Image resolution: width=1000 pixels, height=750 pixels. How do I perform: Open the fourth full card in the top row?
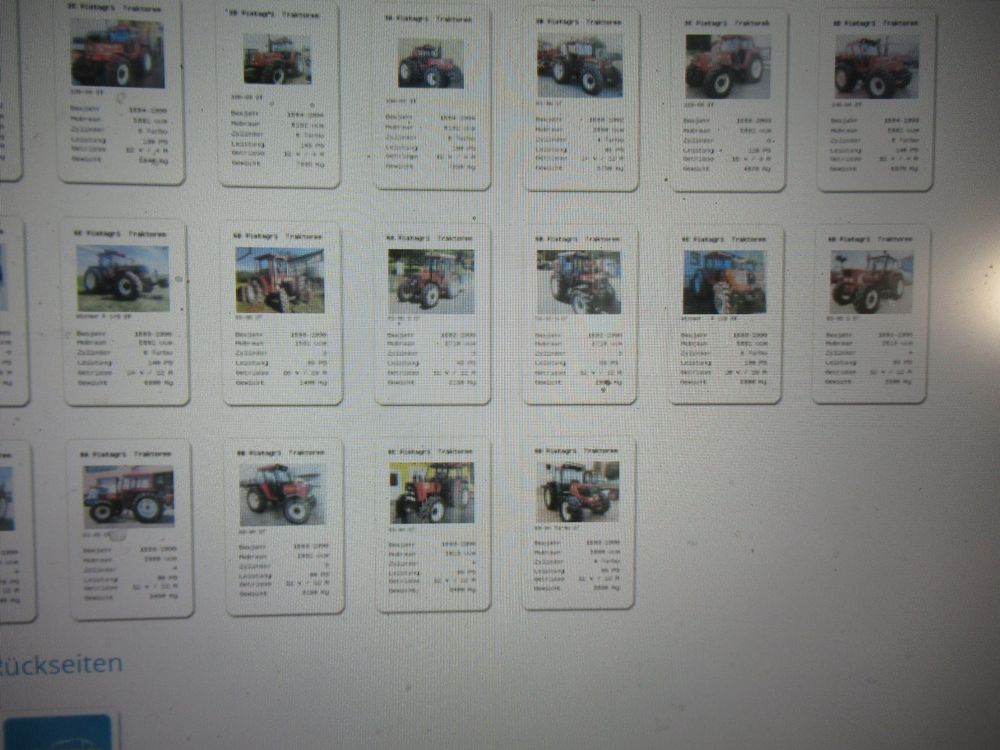coord(581,98)
